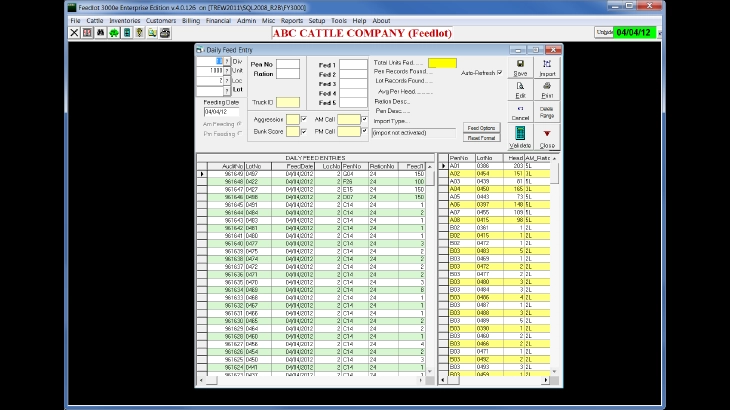Viewport: 730px width, 410px height.
Task: Click the Validate button with calculator icon
Action: coord(520,137)
